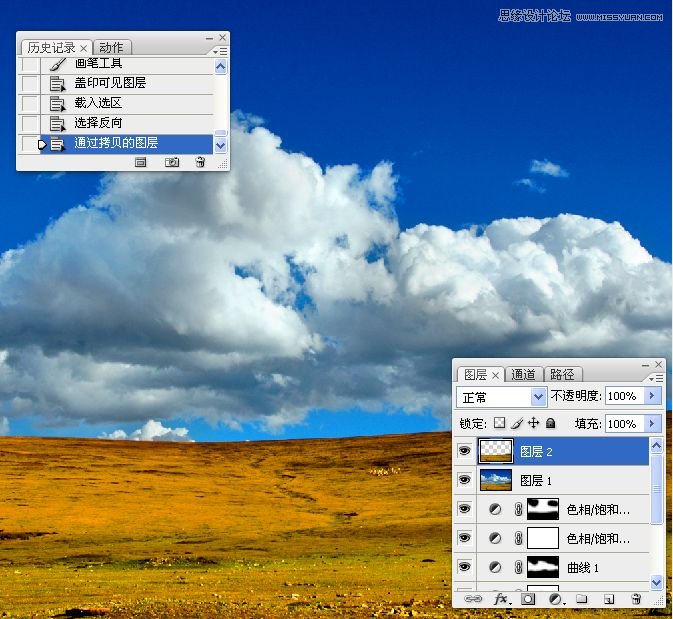673x619 pixels.
Task: Open the History panel flyout menu
Action: [221, 52]
